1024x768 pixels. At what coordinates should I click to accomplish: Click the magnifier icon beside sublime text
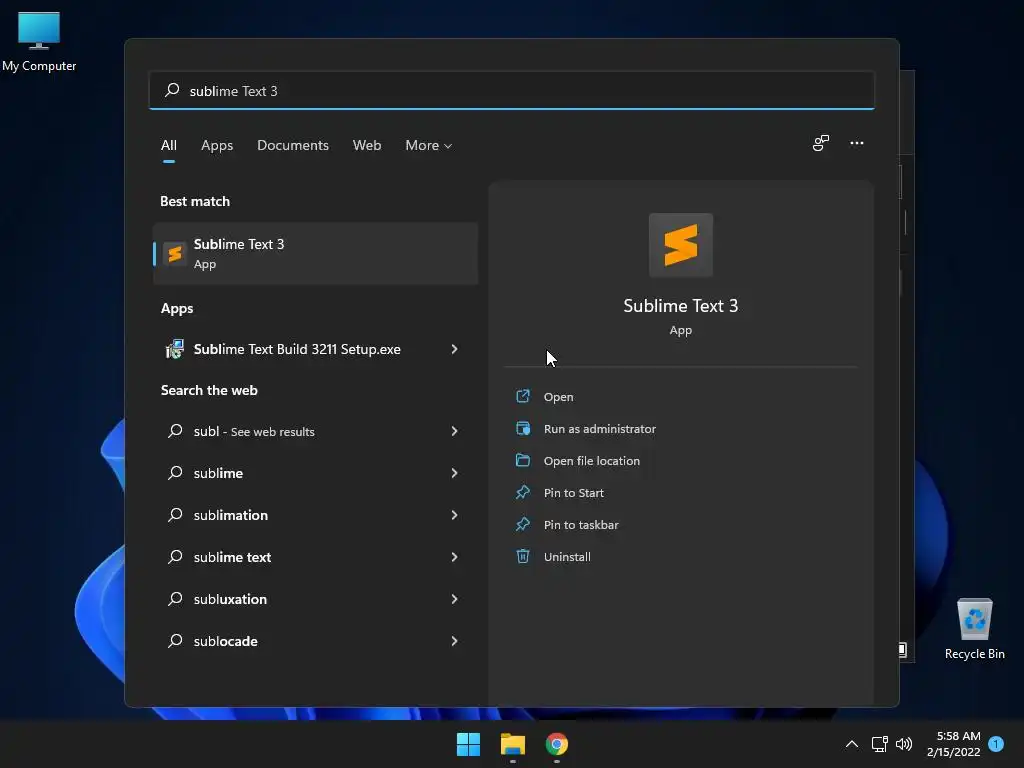[x=175, y=557]
